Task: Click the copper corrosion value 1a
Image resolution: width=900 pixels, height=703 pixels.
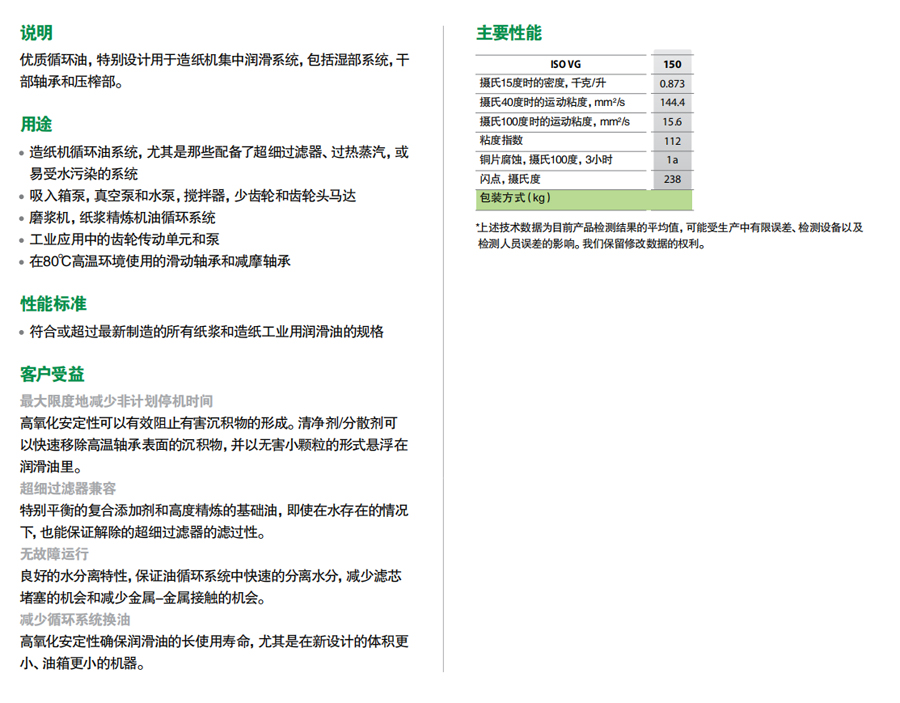Action: [x=672, y=160]
